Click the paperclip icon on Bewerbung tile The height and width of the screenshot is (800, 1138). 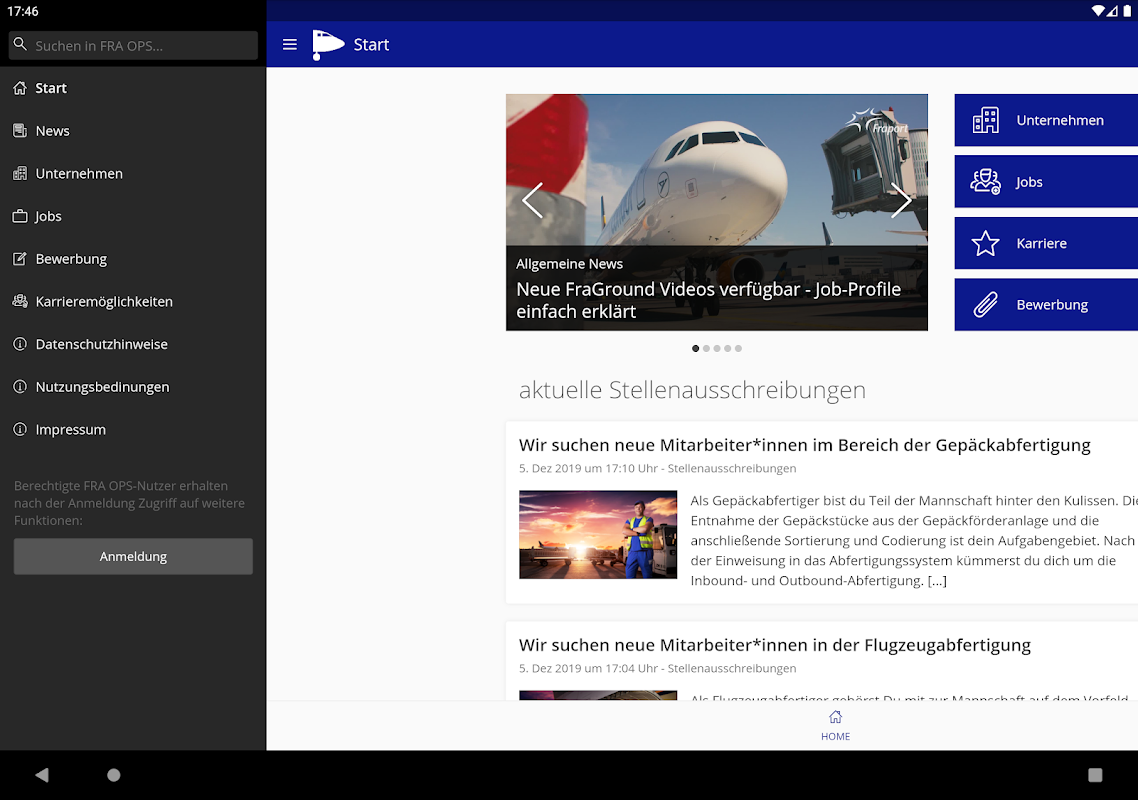[986, 305]
